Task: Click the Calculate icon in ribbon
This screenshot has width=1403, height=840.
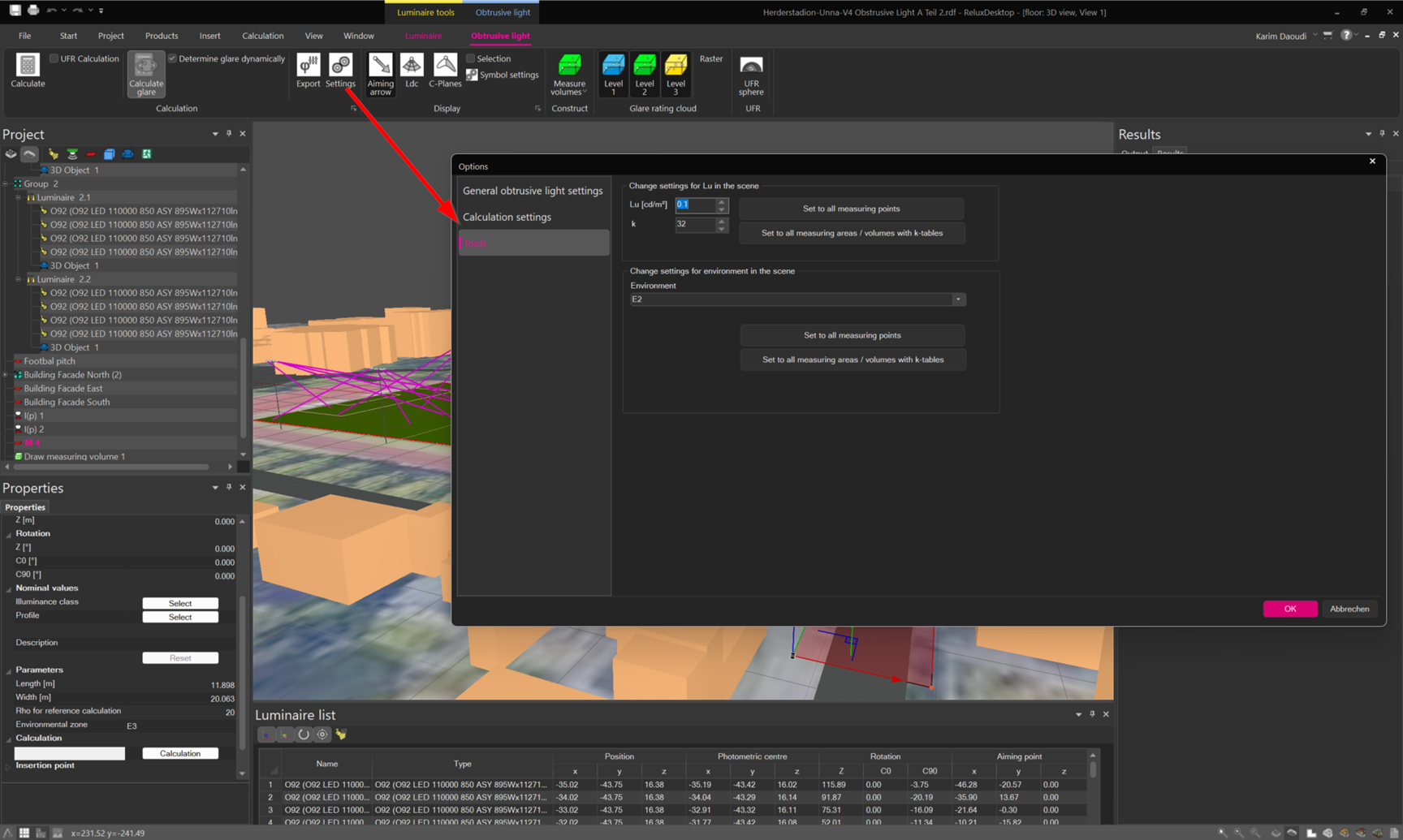Action: [28, 71]
